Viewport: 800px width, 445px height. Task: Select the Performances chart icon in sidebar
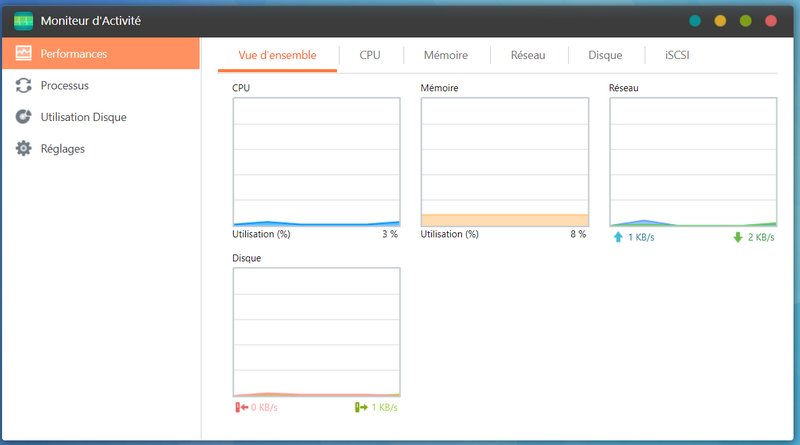[x=24, y=54]
